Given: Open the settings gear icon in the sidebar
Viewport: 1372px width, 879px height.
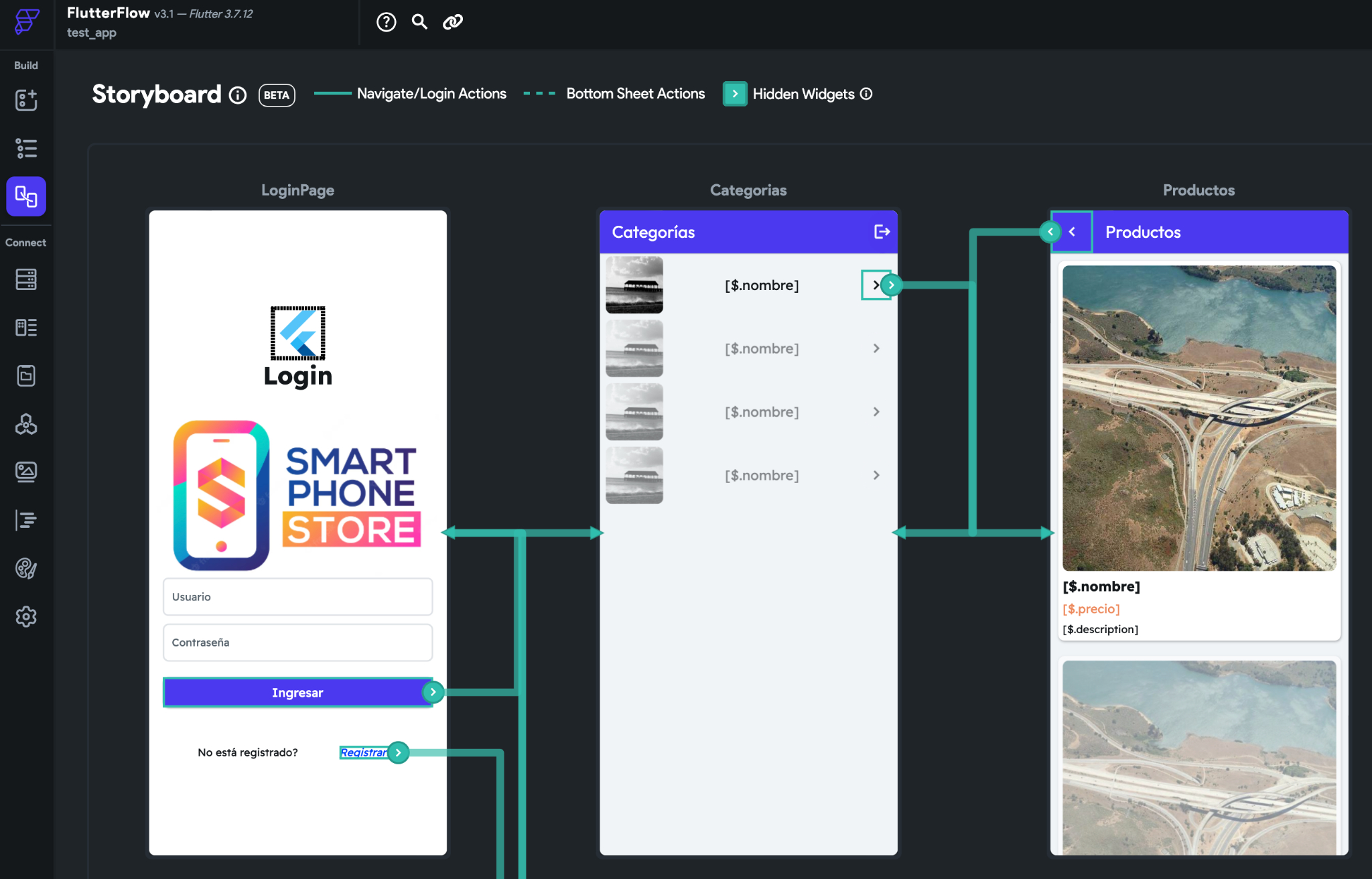Looking at the screenshot, I should click(x=26, y=617).
